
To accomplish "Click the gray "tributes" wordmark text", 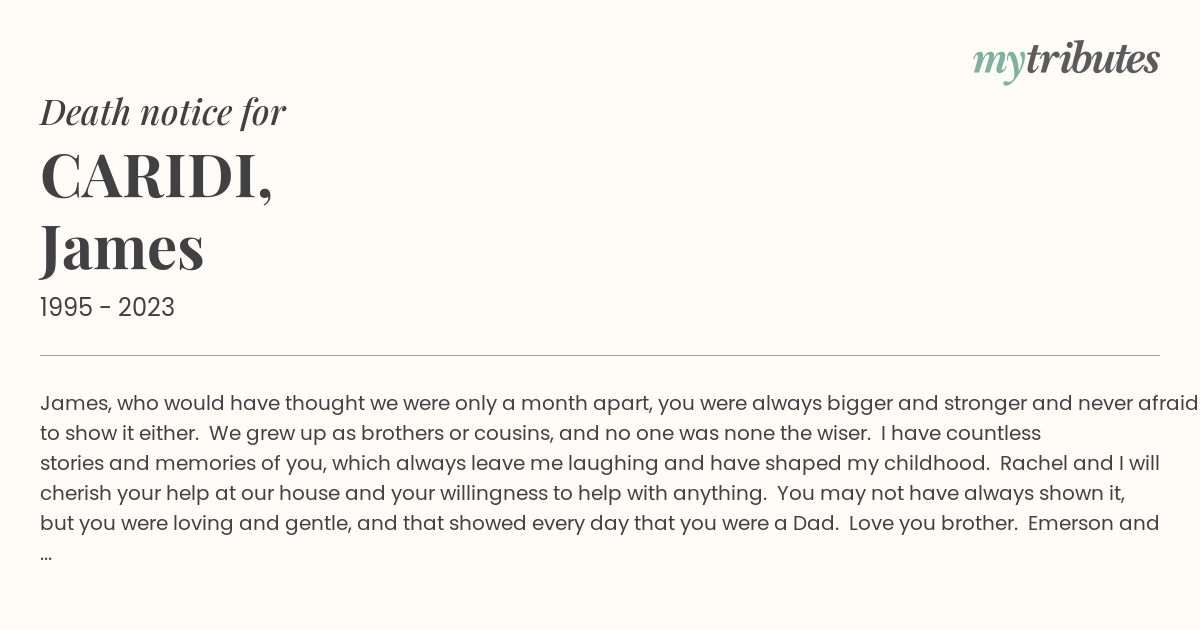I will click(1093, 59).
